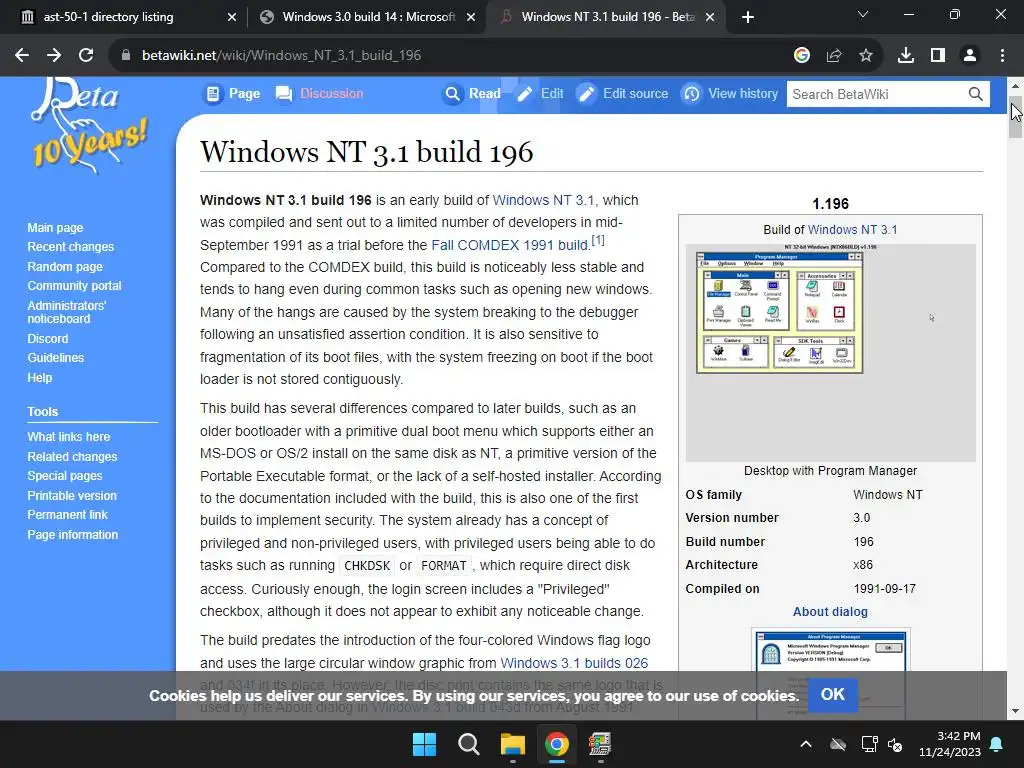
Task: Click the muted volume tray icon
Action: click(x=895, y=744)
